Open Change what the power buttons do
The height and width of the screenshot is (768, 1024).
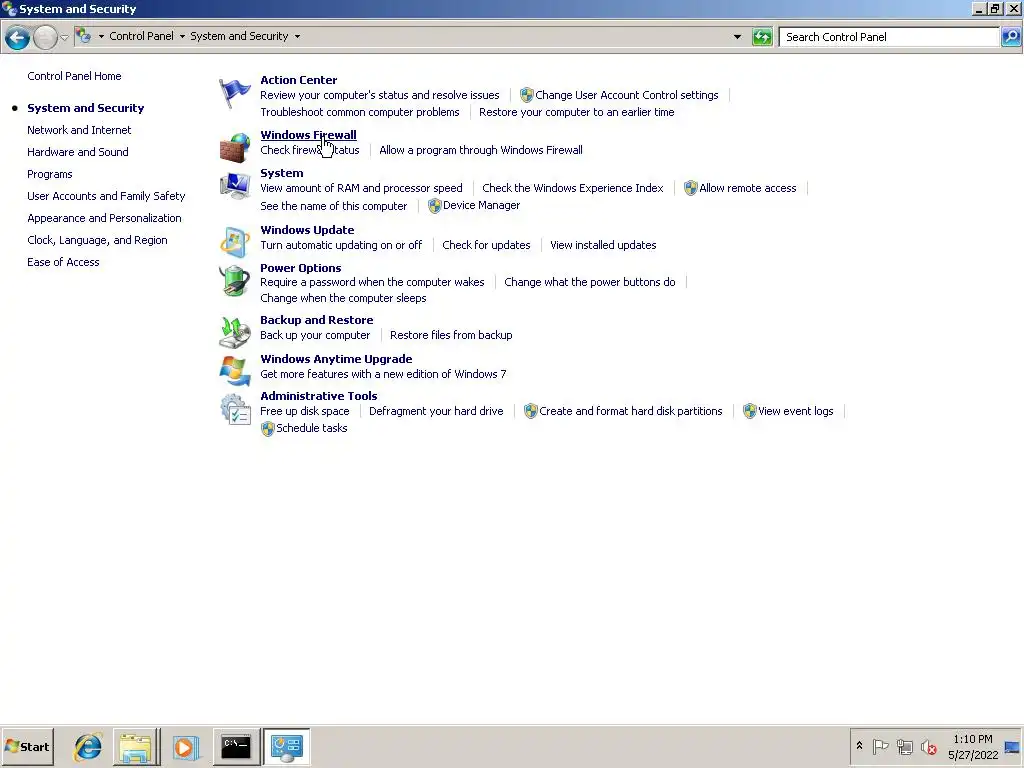tap(590, 282)
